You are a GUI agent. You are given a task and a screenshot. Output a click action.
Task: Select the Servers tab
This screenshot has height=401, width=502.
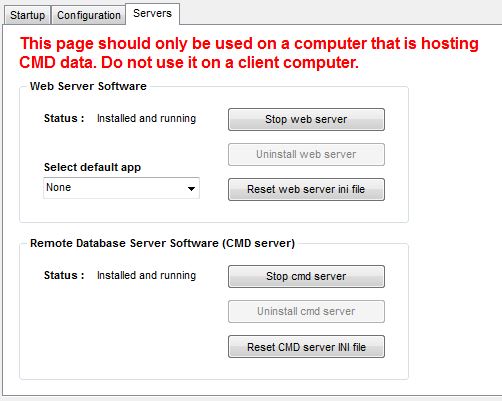pos(152,14)
